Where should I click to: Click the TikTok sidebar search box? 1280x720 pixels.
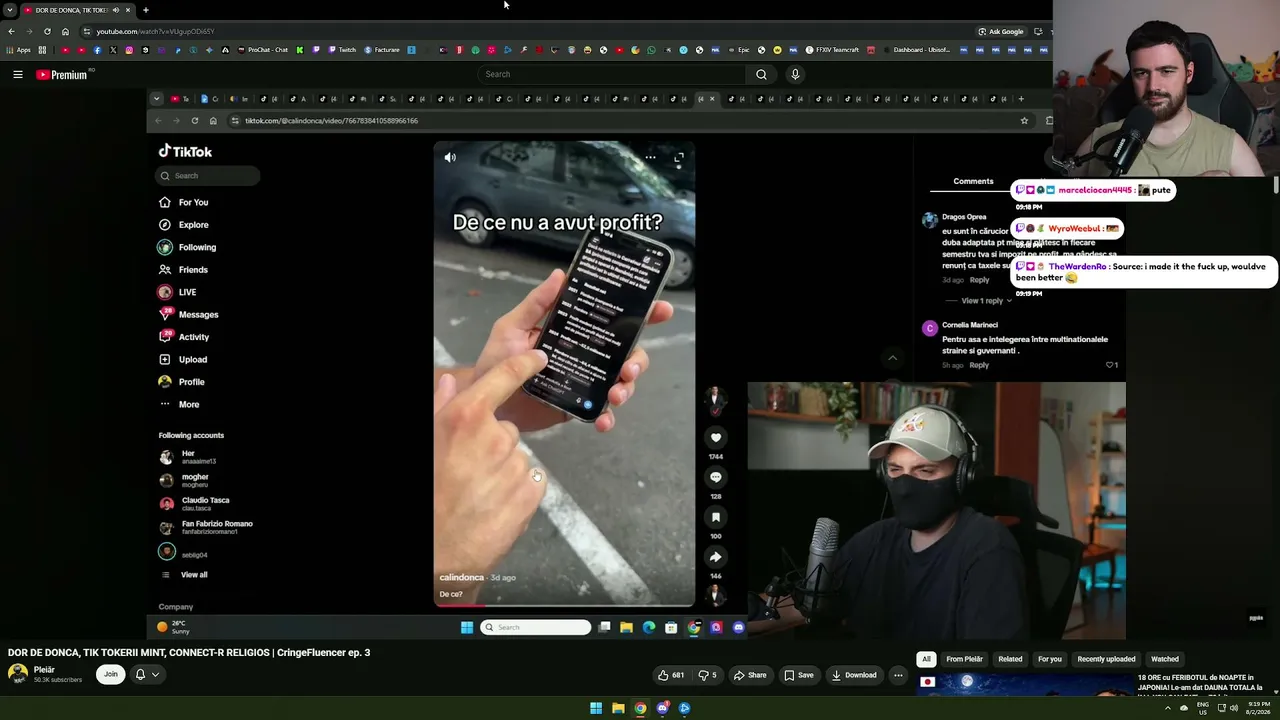coord(207,176)
